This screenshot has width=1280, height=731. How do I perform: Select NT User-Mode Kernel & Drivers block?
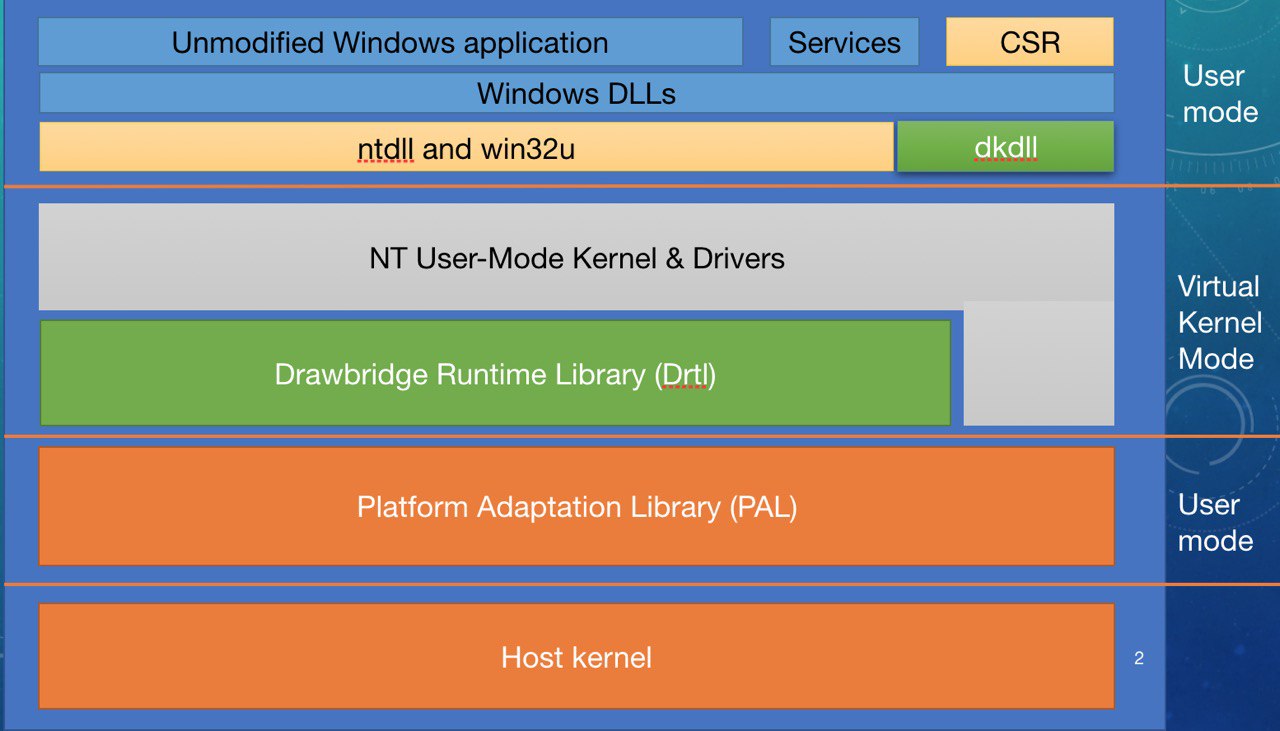click(576, 257)
